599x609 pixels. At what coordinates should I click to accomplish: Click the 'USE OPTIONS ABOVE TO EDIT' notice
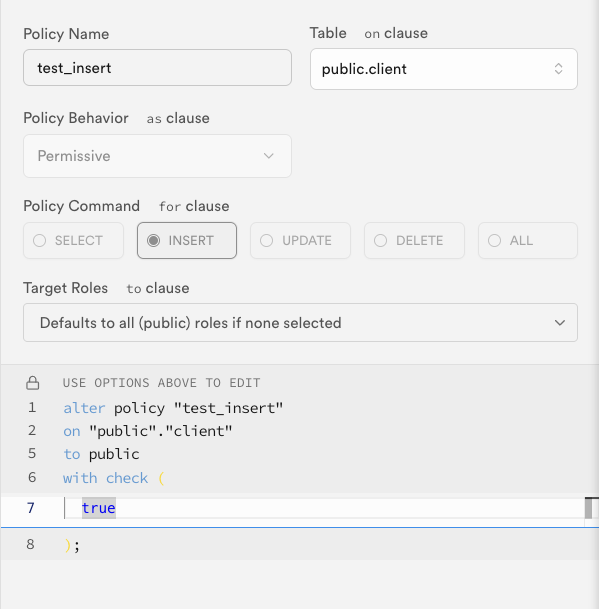point(161,383)
